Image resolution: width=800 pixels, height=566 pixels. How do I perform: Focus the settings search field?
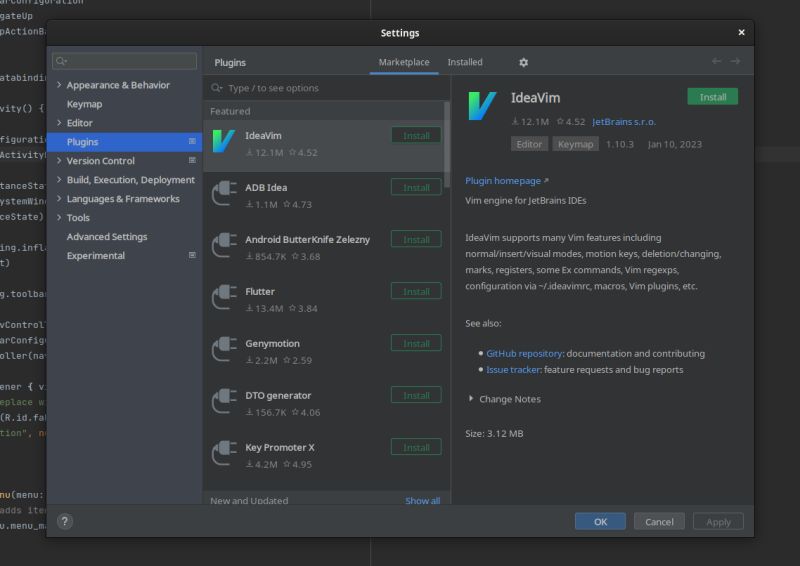[x=124, y=61]
